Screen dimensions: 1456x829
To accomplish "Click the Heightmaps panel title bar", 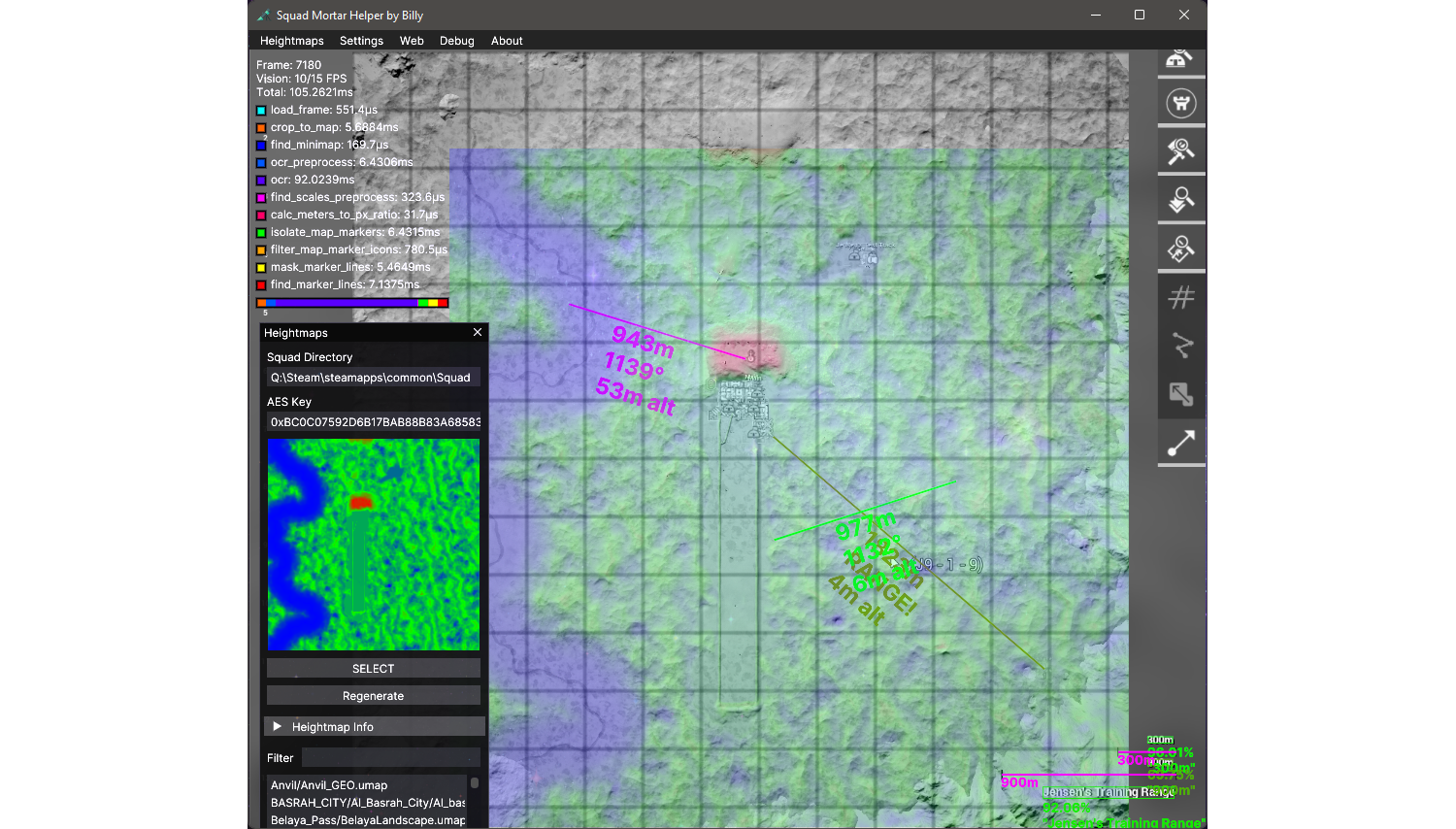I will click(374, 332).
